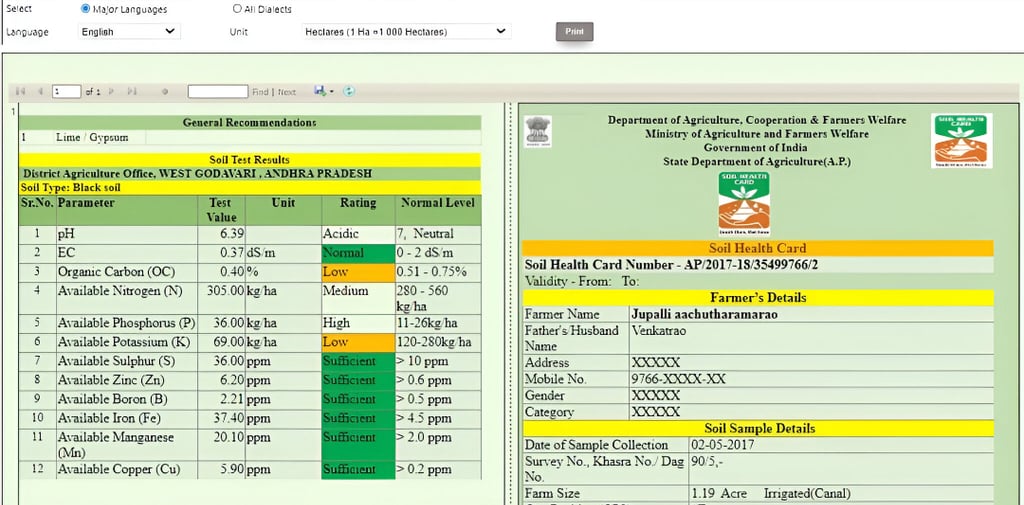Click Available Zinc (Zn) parameter
Viewport: 1024px width, 505px height.
(111, 380)
